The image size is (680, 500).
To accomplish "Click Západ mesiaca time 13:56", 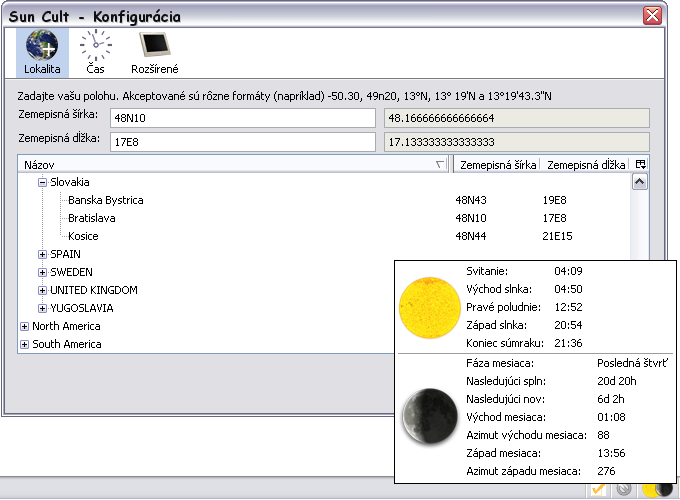I will click(x=611, y=453).
